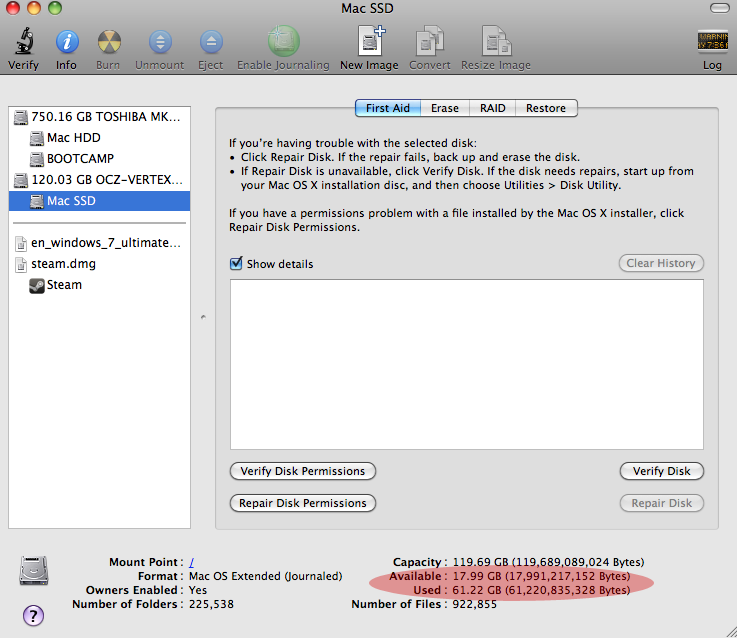Click the Owners Enabled value Yes
Image resolution: width=737 pixels, height=638 pixels.
click(198, 591)
